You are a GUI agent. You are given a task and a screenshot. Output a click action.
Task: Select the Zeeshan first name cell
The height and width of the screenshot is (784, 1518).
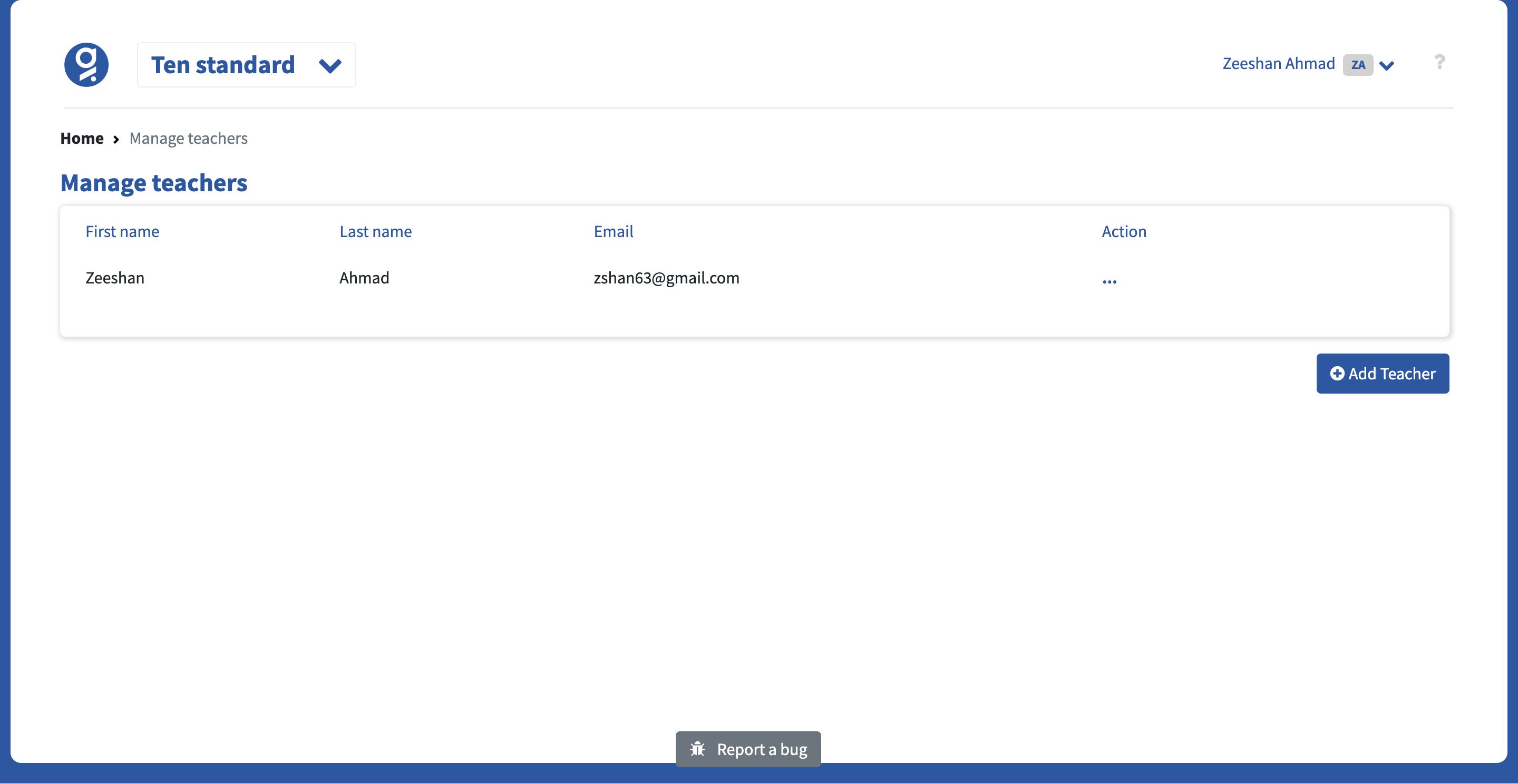[x=115, y=278]
